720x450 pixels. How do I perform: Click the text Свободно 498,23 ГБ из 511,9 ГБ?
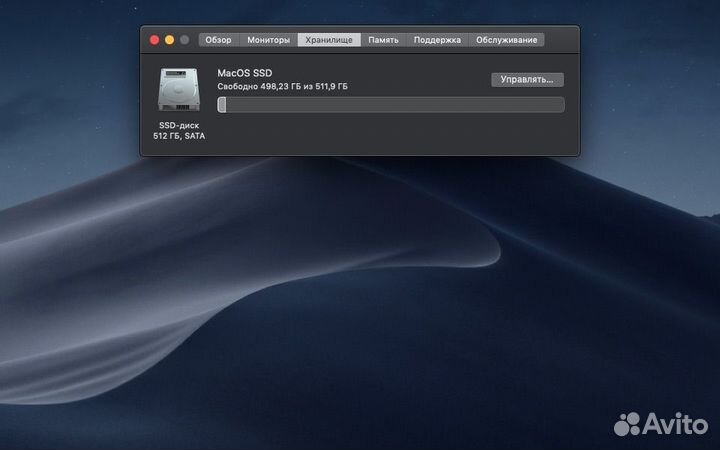coord(282,86)
